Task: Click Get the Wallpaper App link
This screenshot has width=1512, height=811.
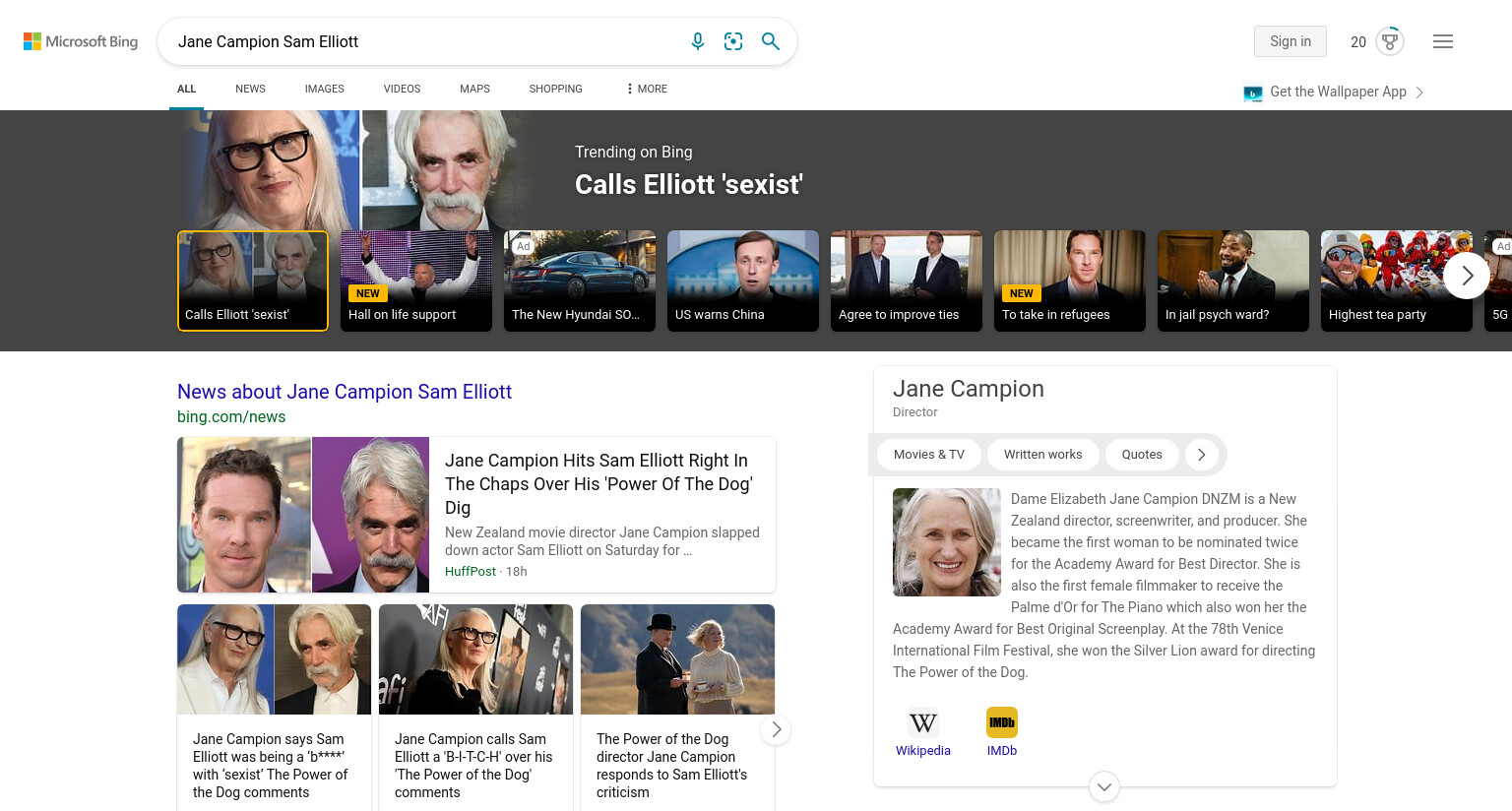Action: (1338, 92)
